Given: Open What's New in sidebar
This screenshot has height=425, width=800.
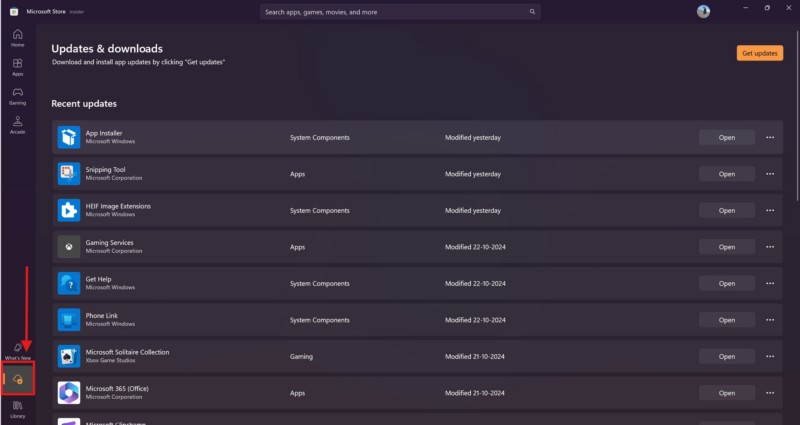Looking at the screenshot, I should [x=18, y=350].
